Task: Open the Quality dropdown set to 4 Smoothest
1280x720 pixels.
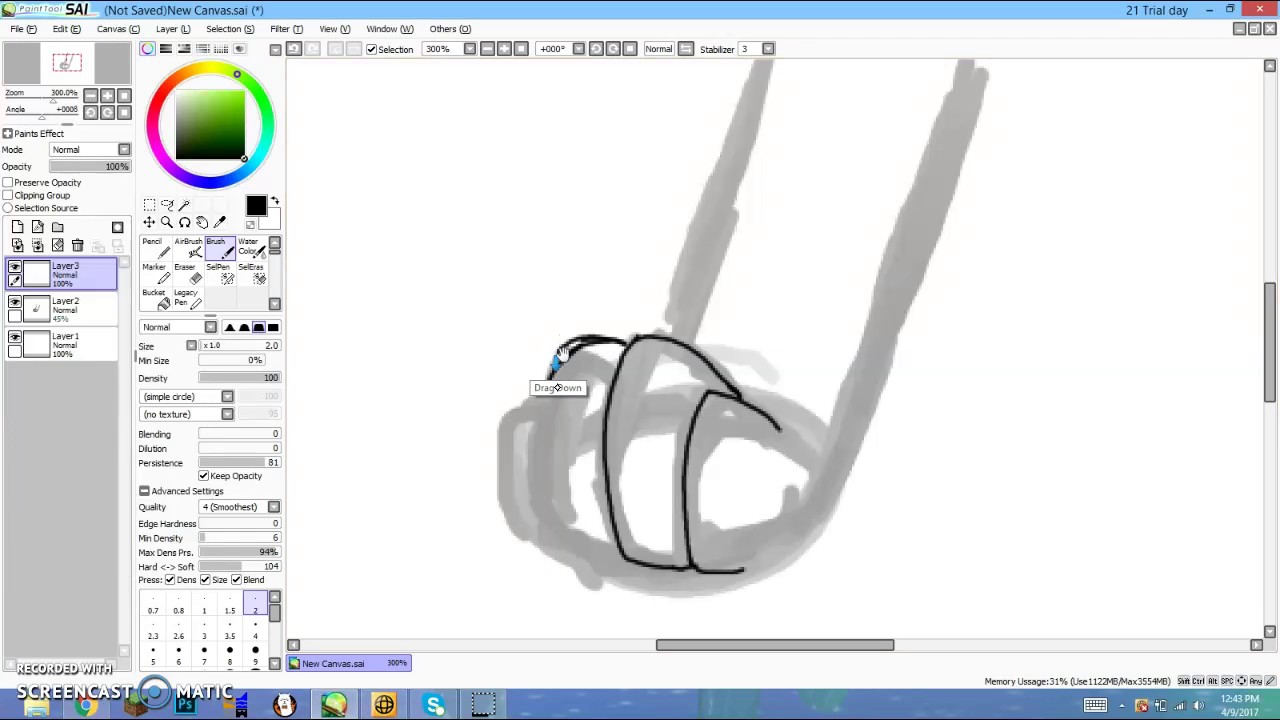Action: (273, 507)
